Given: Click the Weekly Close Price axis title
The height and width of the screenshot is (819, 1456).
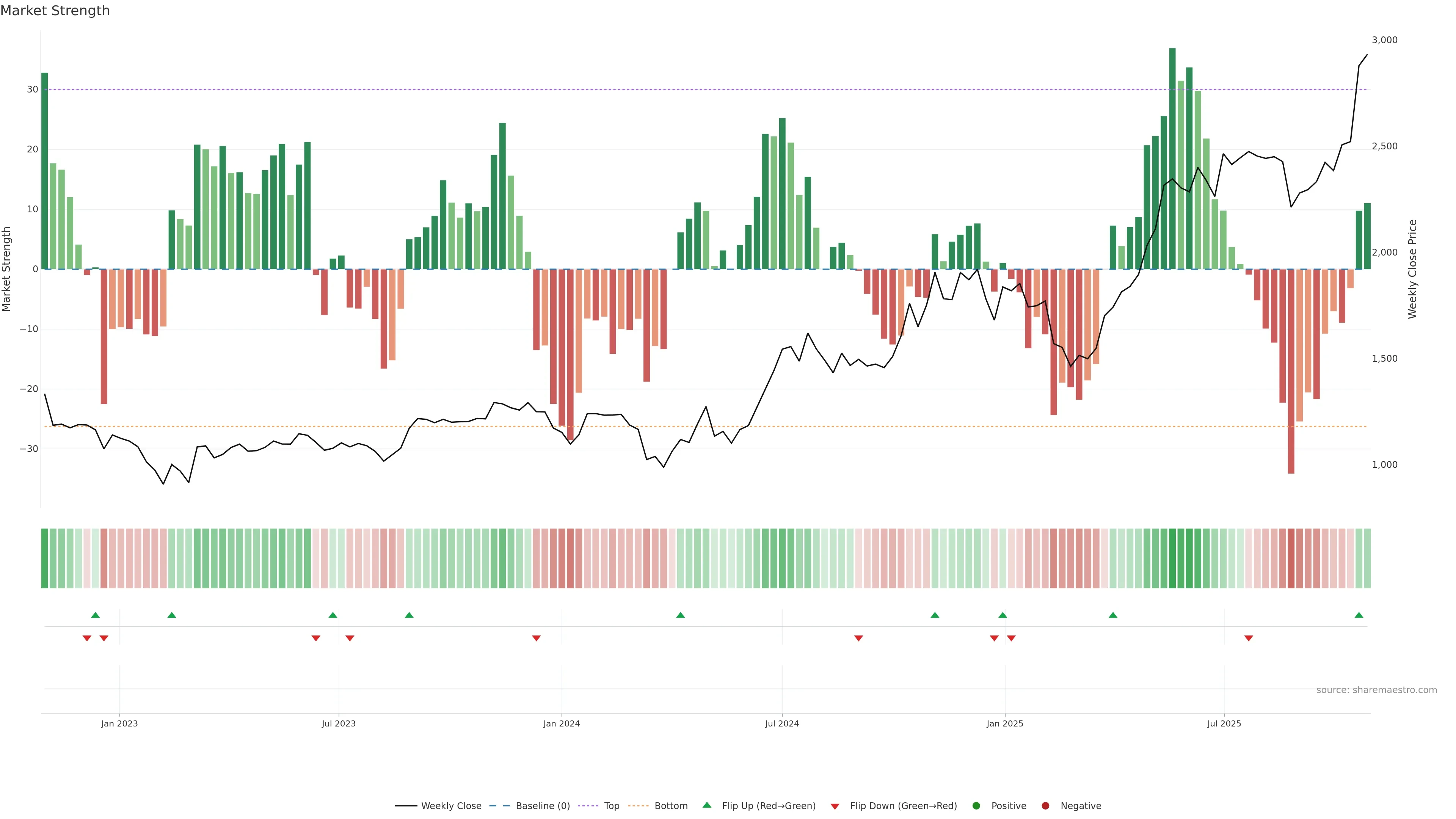Looking at the screenshot, I should click(1412, 269).
